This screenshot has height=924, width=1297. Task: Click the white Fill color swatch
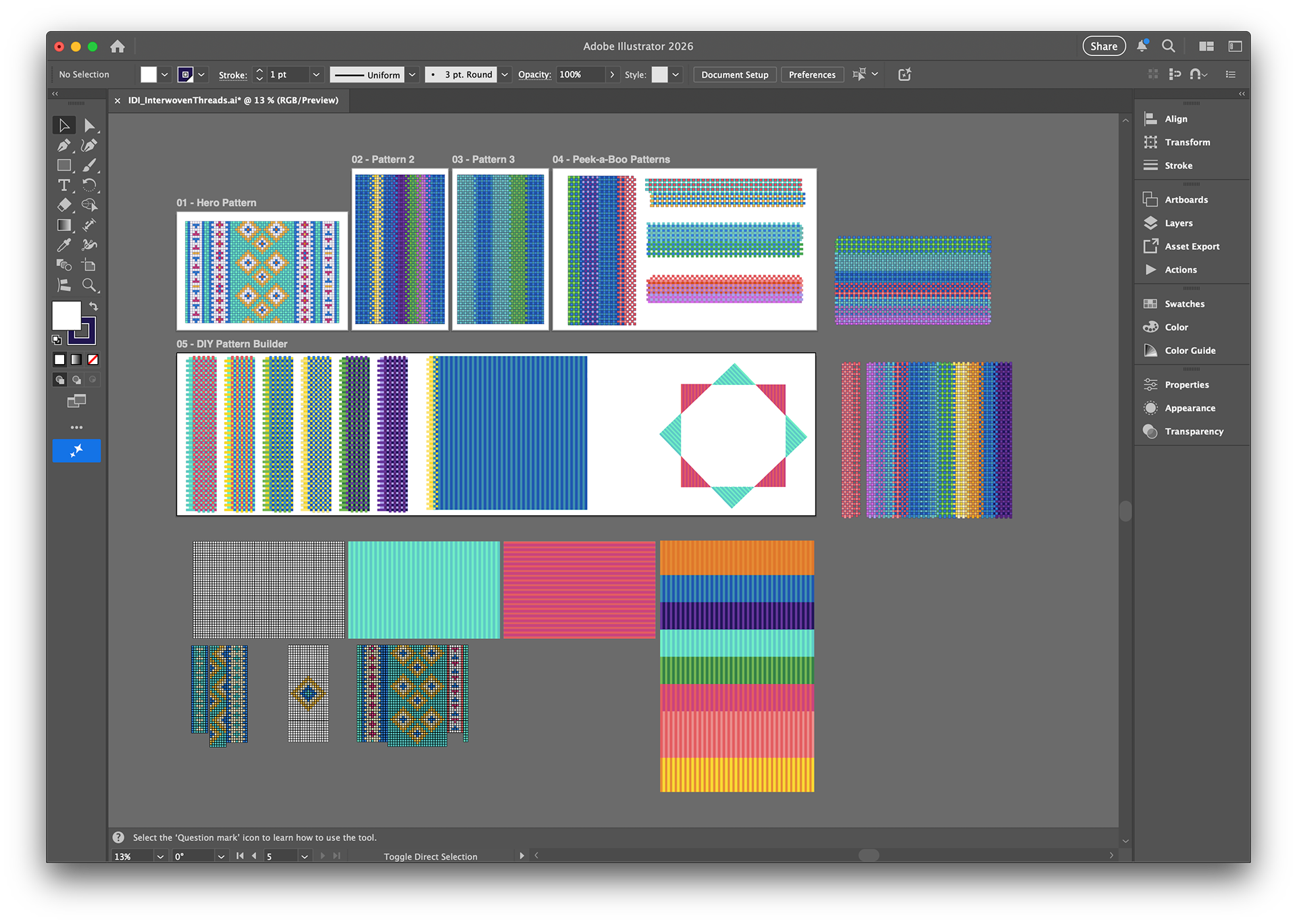[x=66, y=315]
